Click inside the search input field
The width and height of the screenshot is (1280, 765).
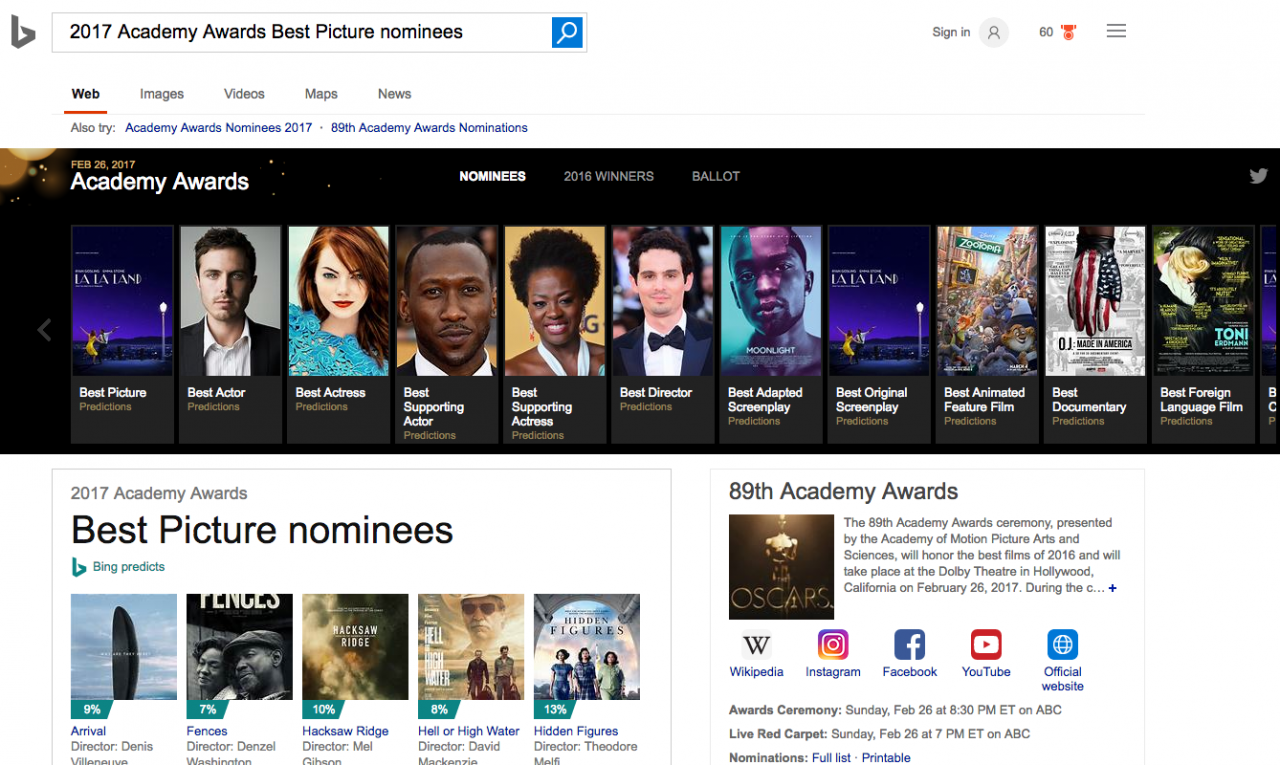click(300, 32)
